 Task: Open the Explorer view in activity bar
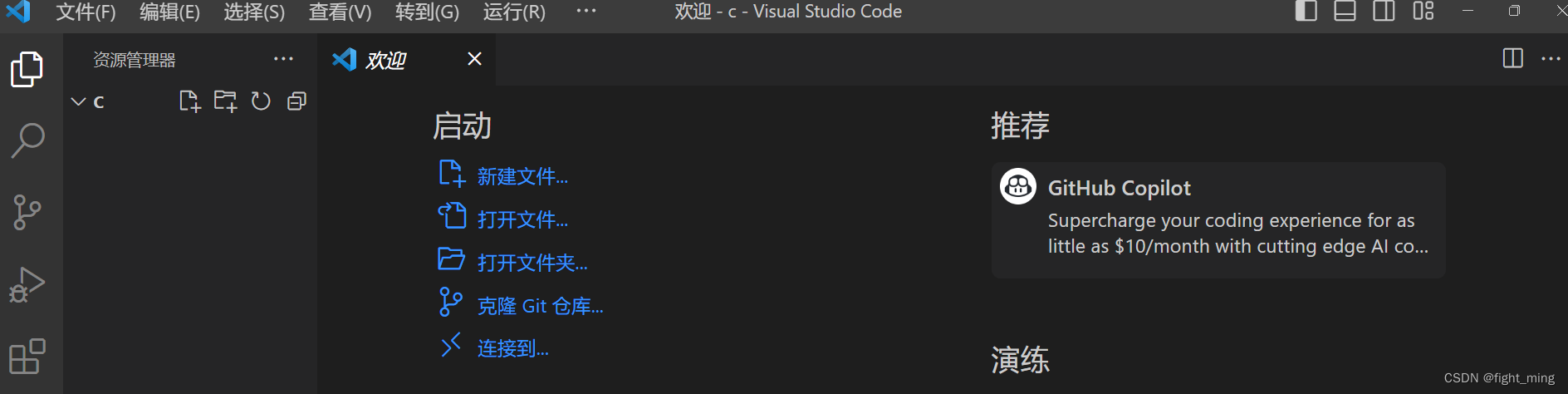pyautogui.click(x=27, y=69)
